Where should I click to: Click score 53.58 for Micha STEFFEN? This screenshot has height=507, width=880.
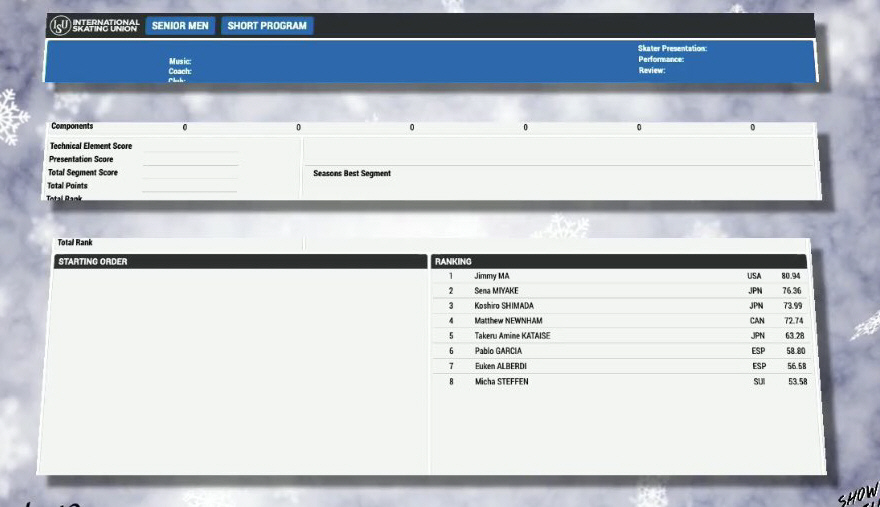click(x=798, y=382)
